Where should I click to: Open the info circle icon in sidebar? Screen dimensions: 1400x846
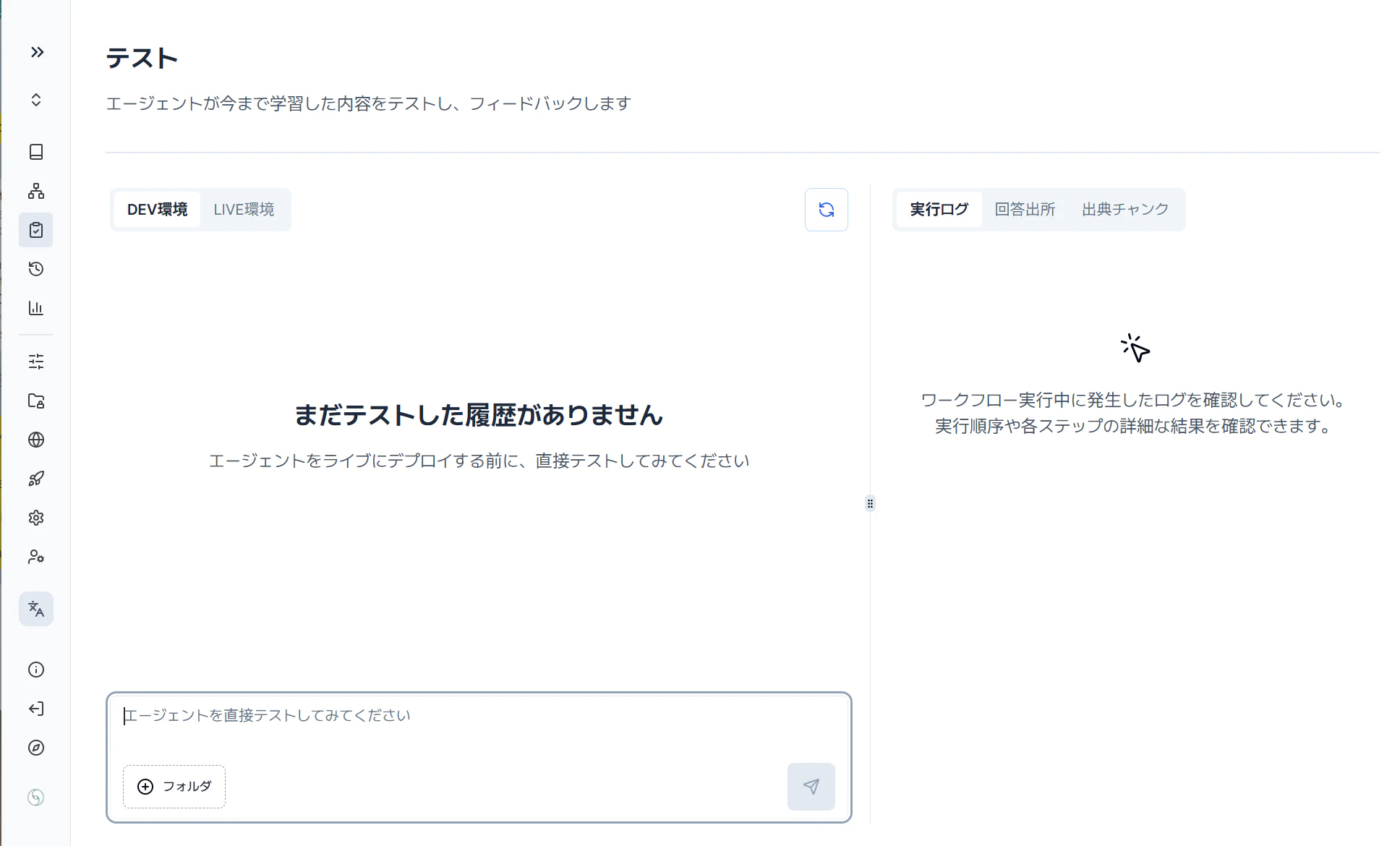36,670
